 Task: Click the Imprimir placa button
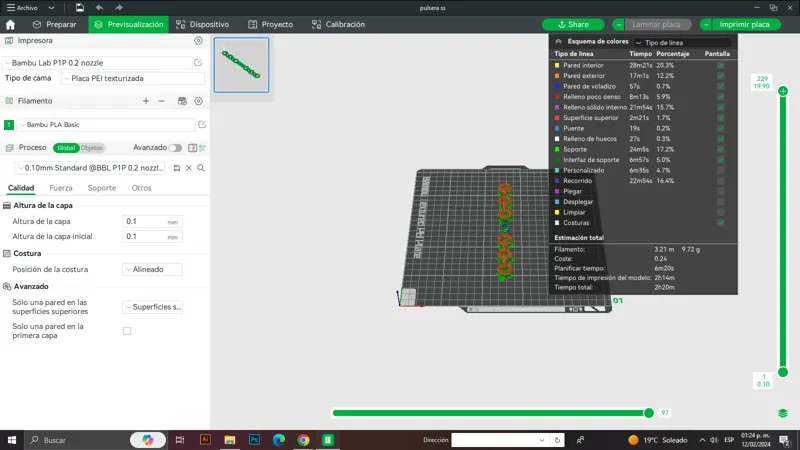[x=744, y=24]
